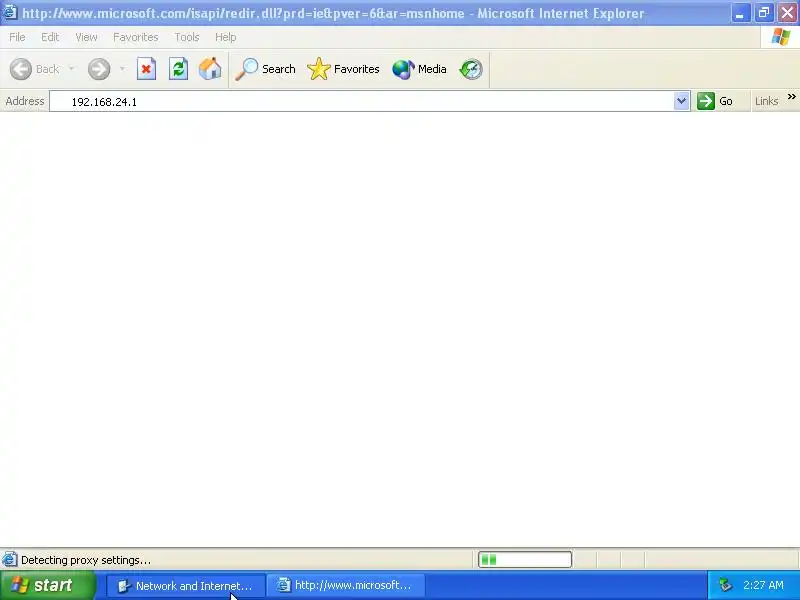Click the IE page icon in title bar
The width and height of the screenshot is (800, 600).
click(x=10, y=11)
